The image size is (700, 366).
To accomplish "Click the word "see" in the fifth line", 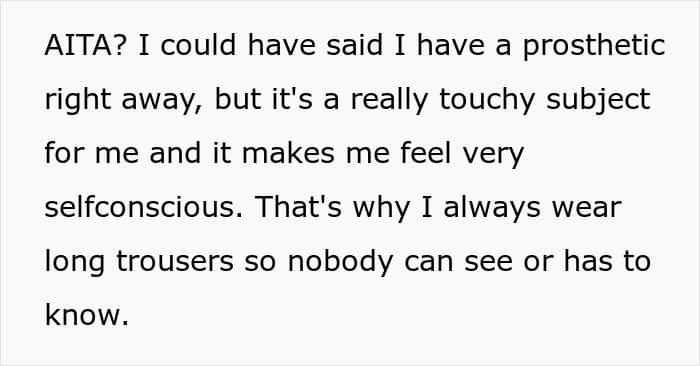I will pyautogui.click(x=488, y=262).
